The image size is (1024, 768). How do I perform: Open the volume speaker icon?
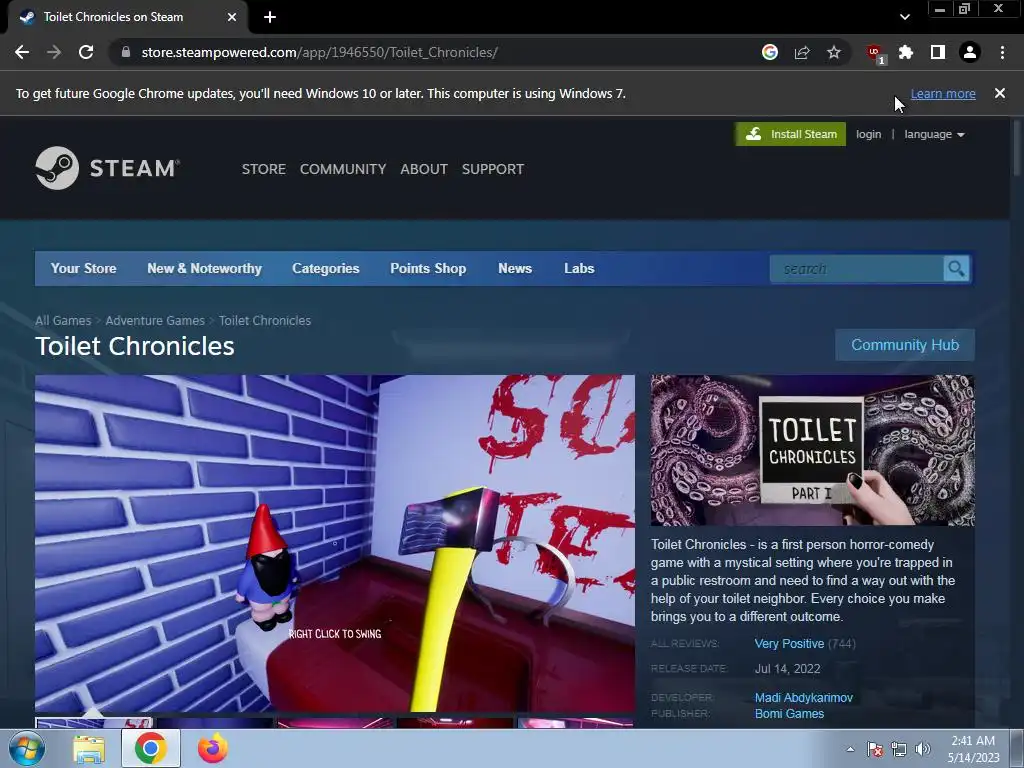pos(923,749)
